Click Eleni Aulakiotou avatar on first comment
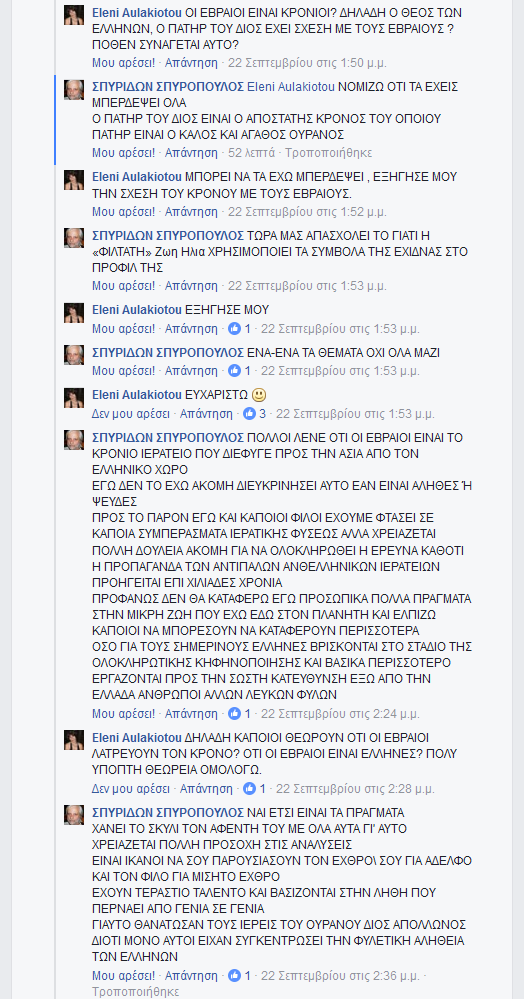 pyautogui.click(x=74, y=15)
